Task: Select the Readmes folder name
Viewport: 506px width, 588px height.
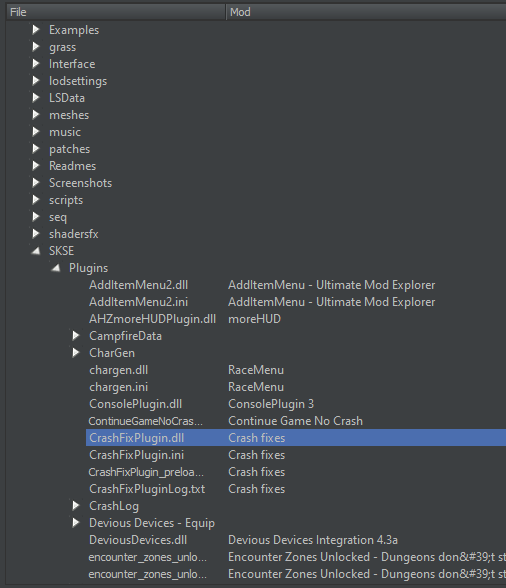Action: (72, 166)
